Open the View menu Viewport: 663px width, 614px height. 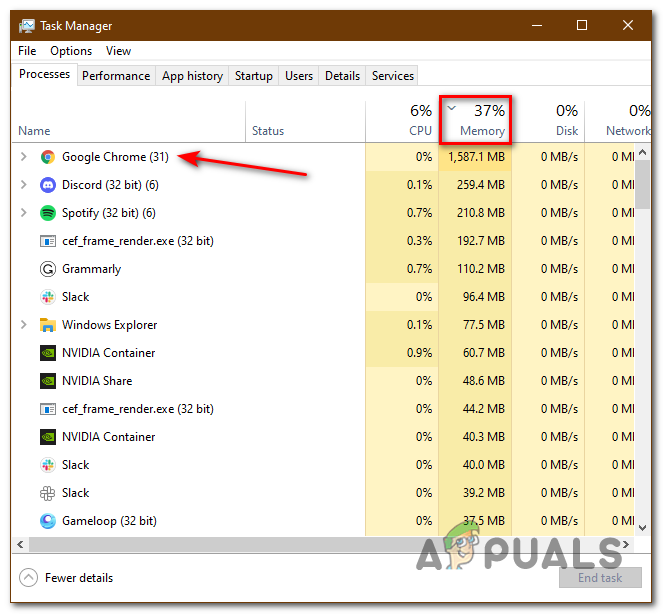pos(118,51)
